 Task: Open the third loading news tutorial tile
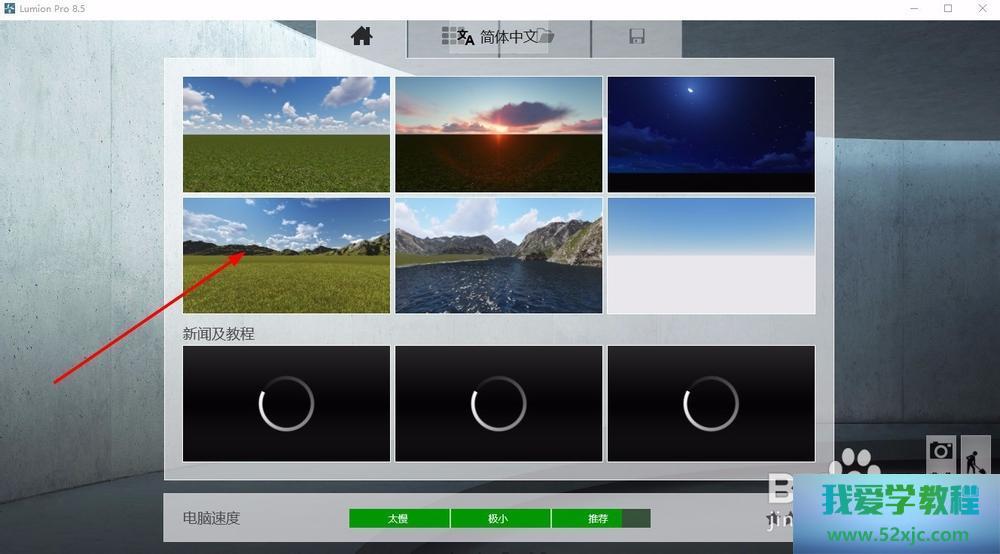tap(711, 404)
